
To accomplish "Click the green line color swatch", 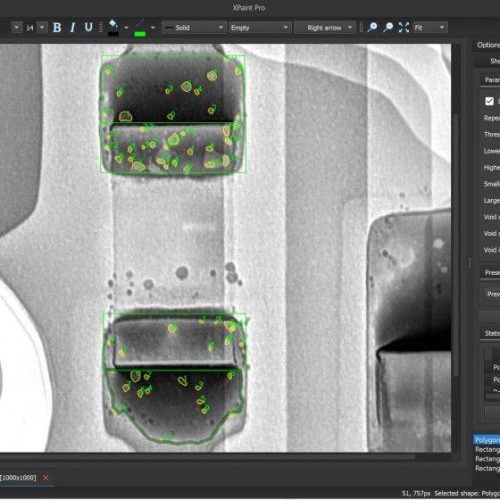I will (140, 34).
